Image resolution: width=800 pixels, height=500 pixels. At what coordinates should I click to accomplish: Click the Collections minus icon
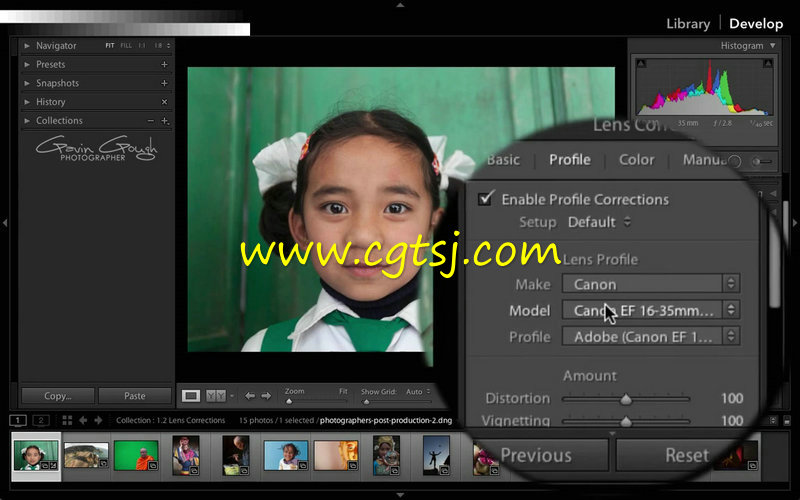point(151,121)
